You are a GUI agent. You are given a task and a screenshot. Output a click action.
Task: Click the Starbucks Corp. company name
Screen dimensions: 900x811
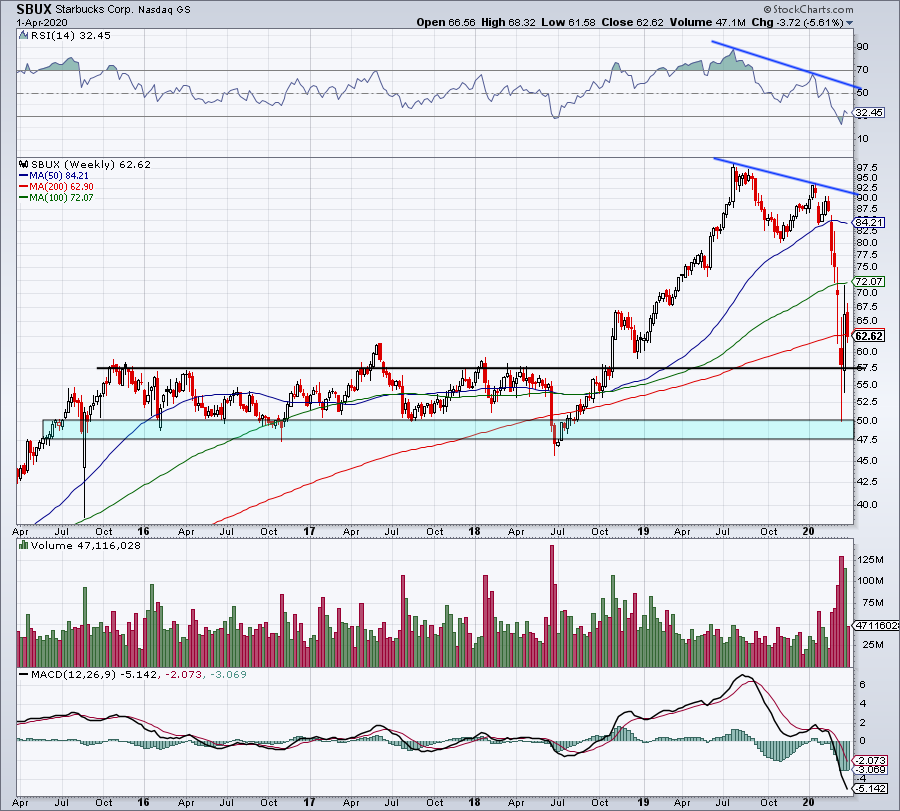(94, 10)
